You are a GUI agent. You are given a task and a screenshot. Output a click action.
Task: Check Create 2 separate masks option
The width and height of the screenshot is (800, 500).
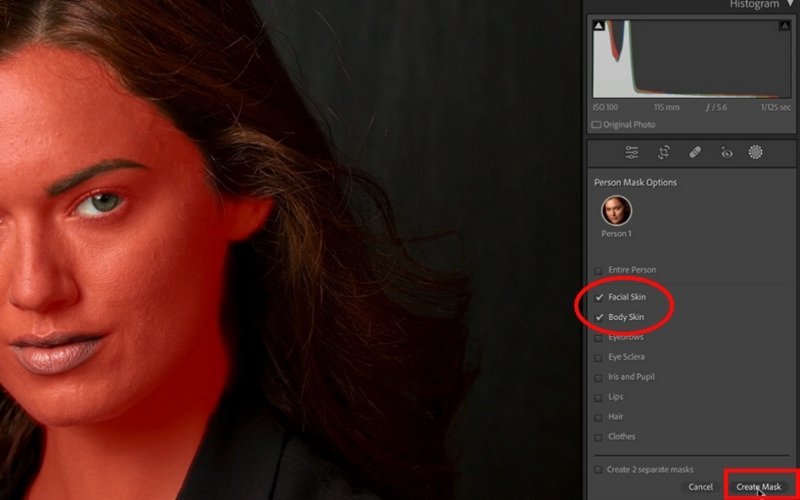[597, 470]
